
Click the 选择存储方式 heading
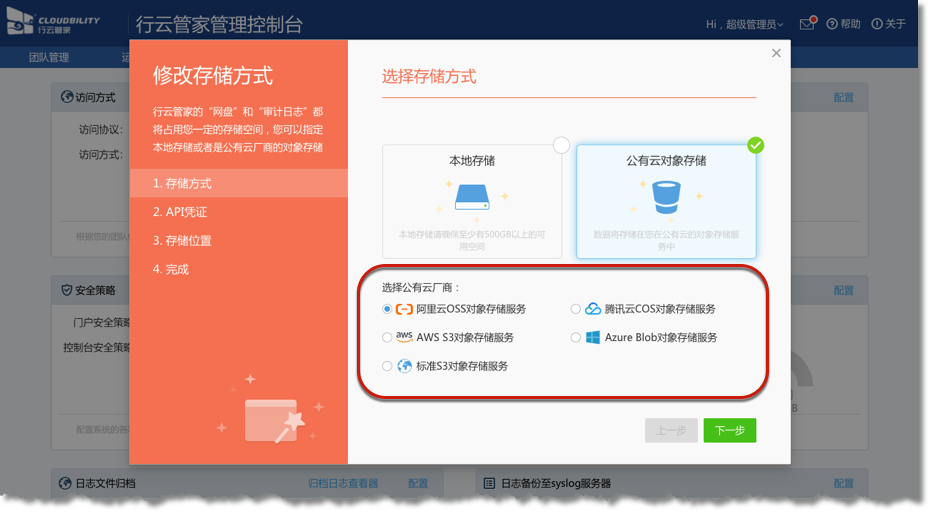pos(429,76)
